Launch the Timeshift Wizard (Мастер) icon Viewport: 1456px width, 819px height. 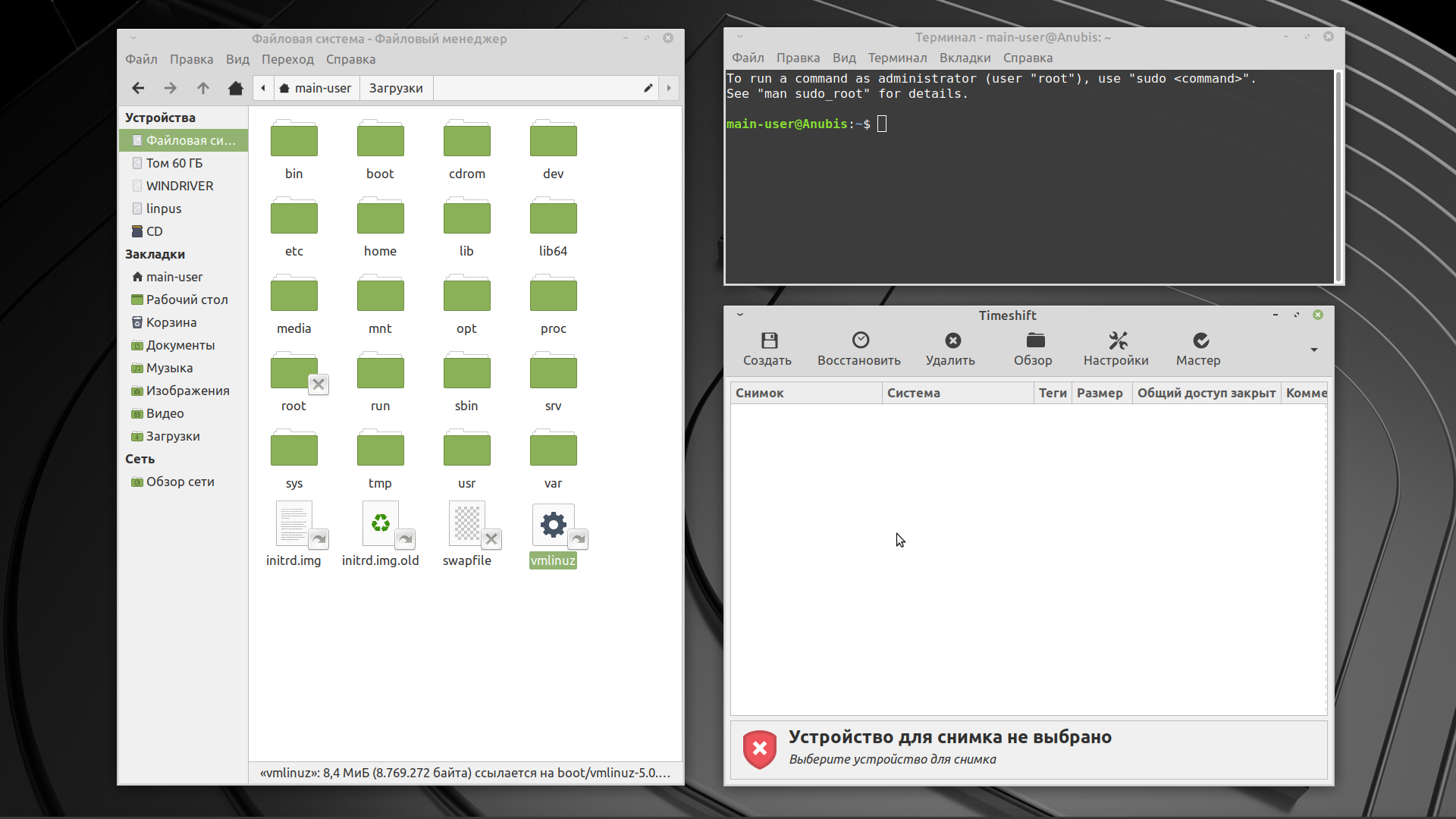[1200, 340]
